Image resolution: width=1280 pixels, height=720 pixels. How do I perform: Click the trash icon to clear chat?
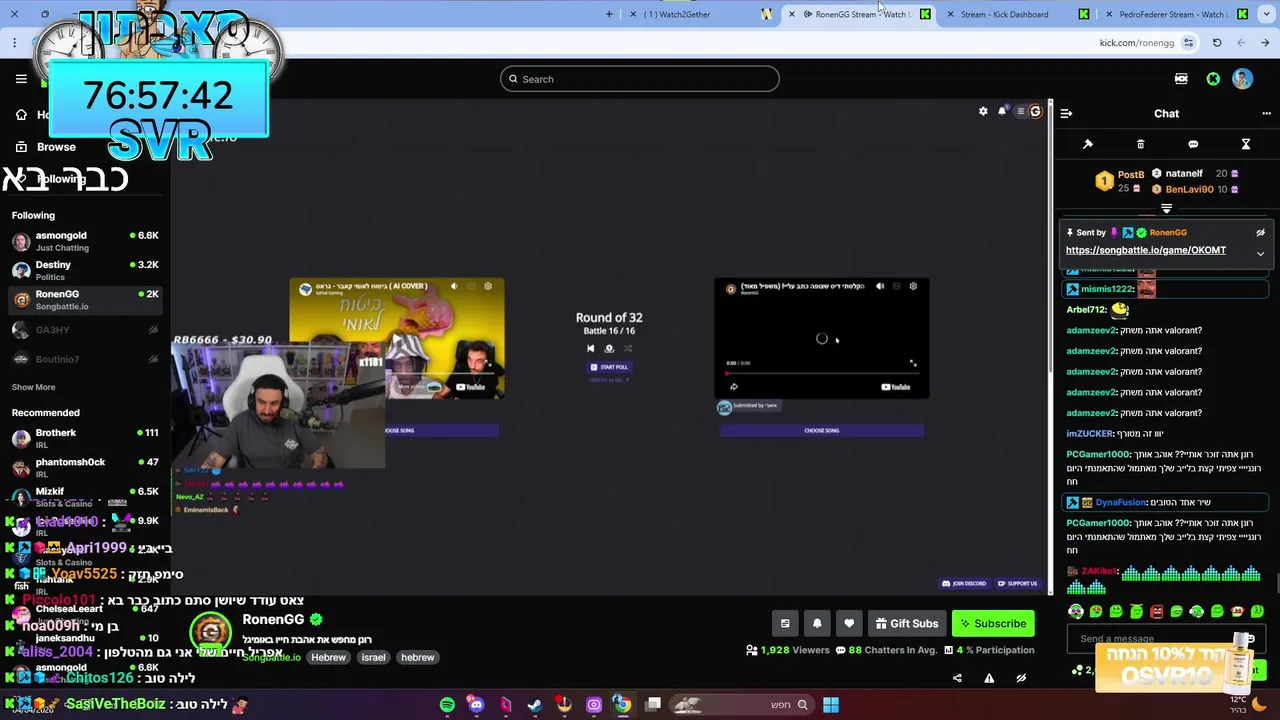coord(1140,144)
